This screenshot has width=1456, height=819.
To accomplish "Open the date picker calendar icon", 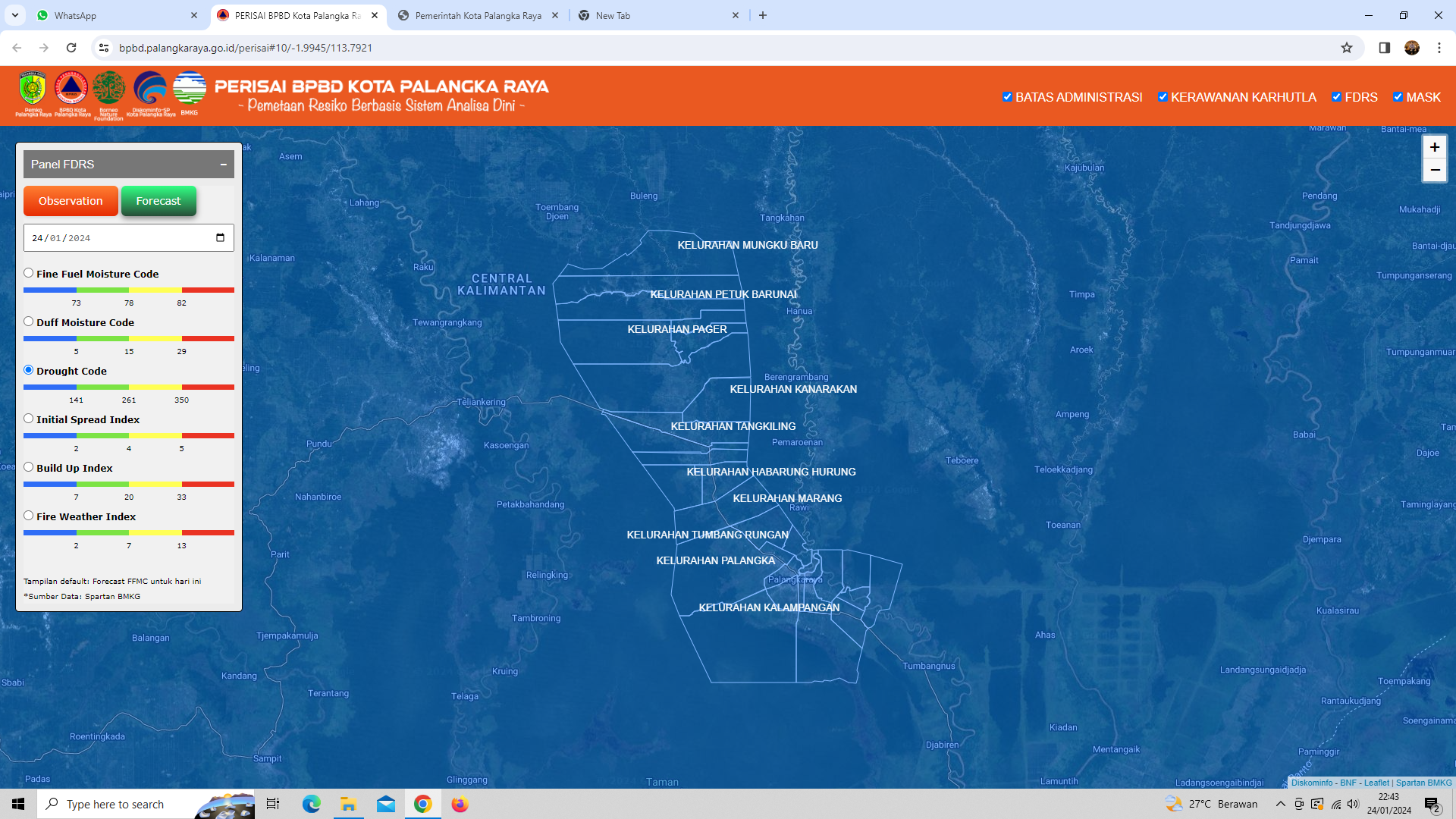I will (x=220, y=237).
